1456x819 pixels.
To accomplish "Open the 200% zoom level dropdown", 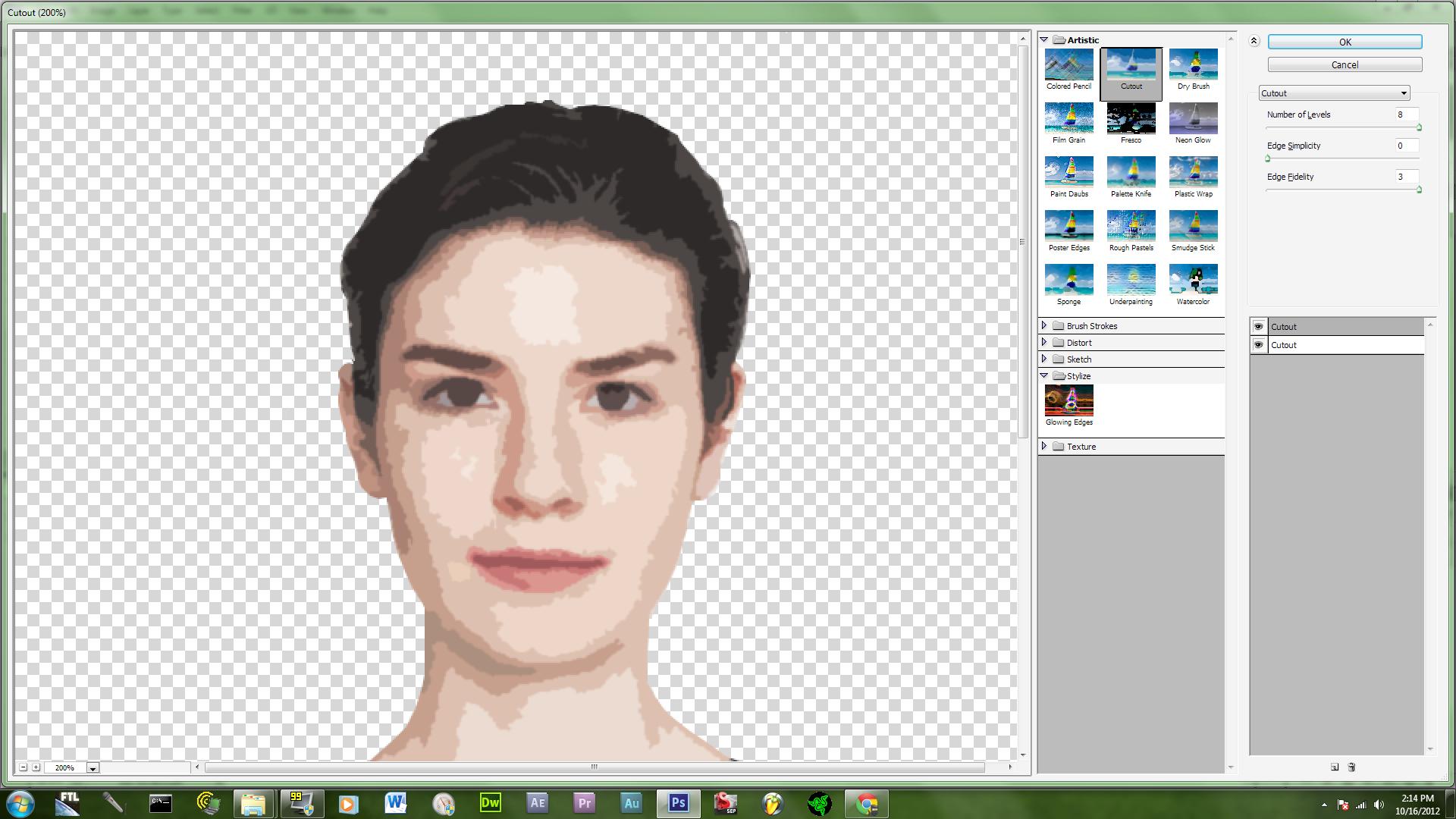I will [93, 768].
